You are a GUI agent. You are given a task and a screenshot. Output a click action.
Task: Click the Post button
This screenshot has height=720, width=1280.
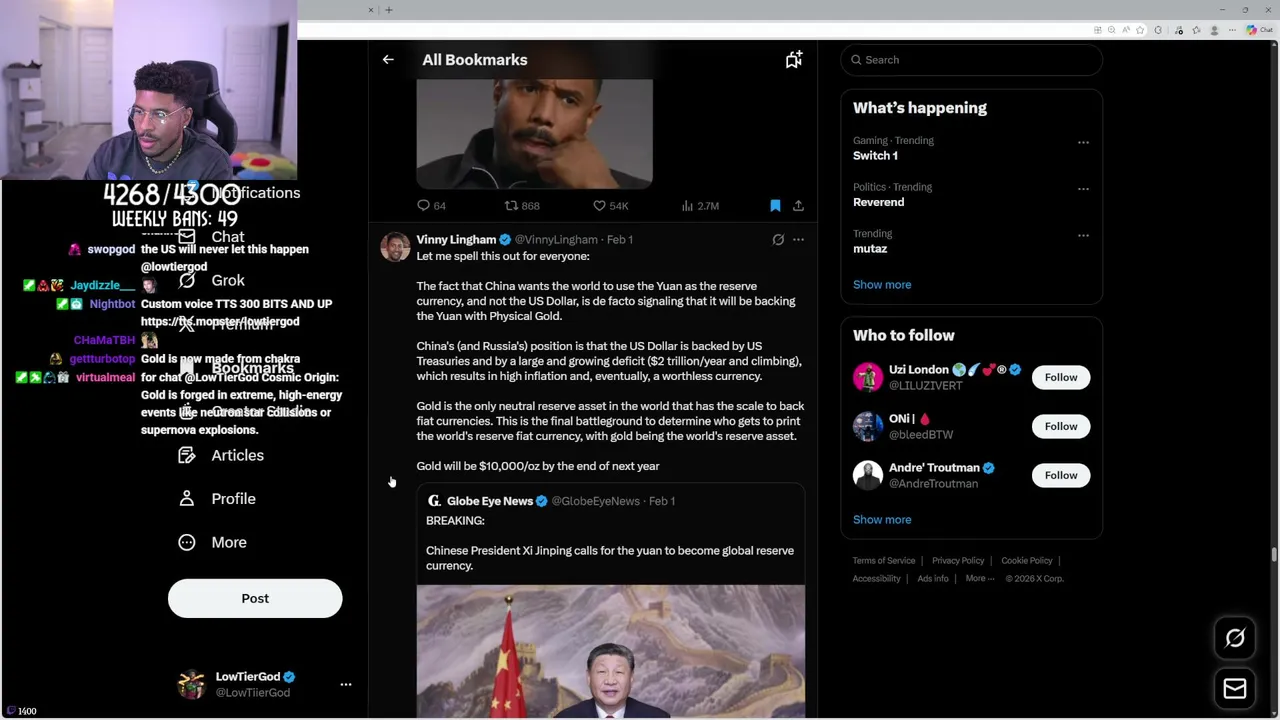(255, 599)
